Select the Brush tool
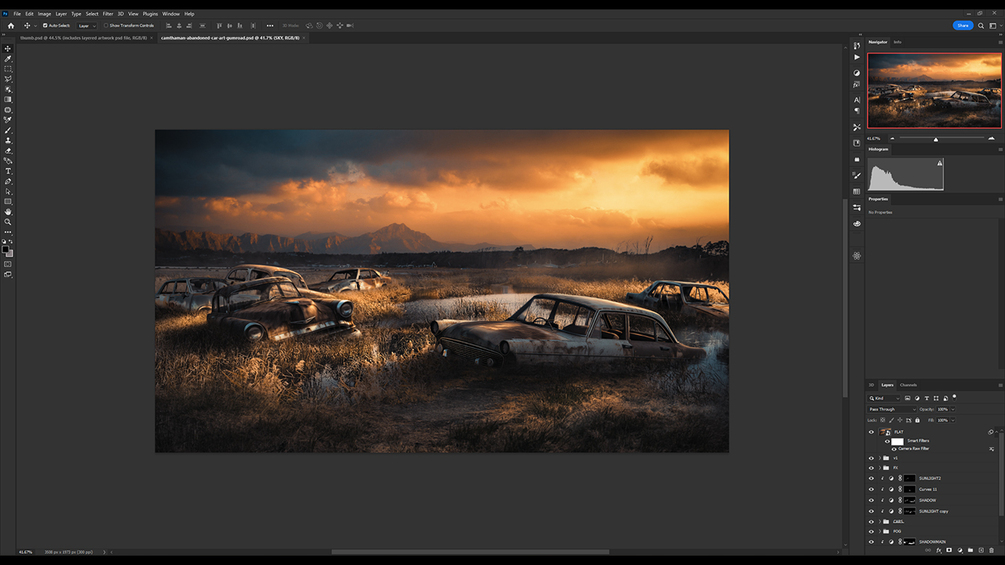Image resolution: width=1005 pixels, height=565 pixels. tap(8, 130)
